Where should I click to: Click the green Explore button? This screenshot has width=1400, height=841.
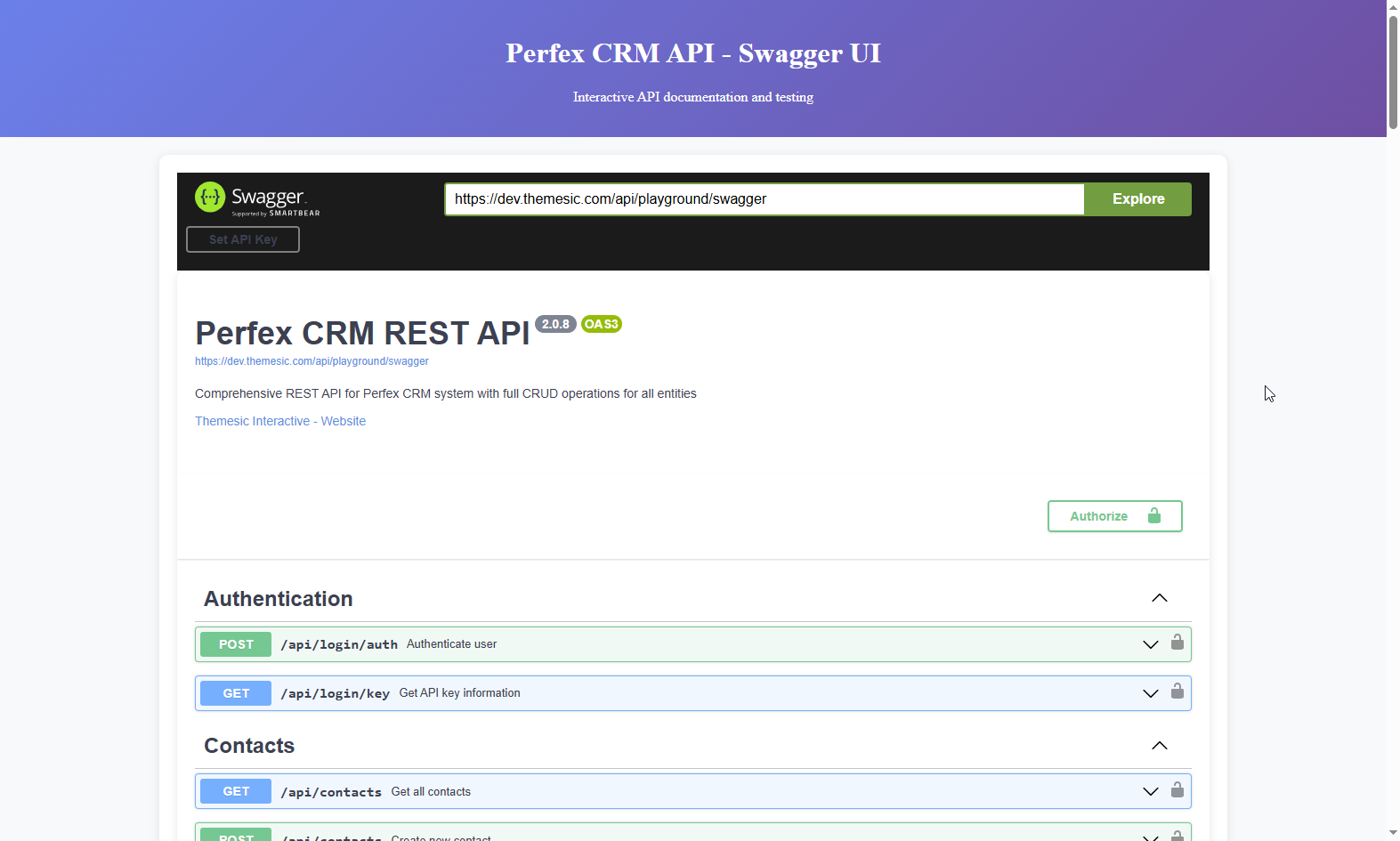(1137, 199)
